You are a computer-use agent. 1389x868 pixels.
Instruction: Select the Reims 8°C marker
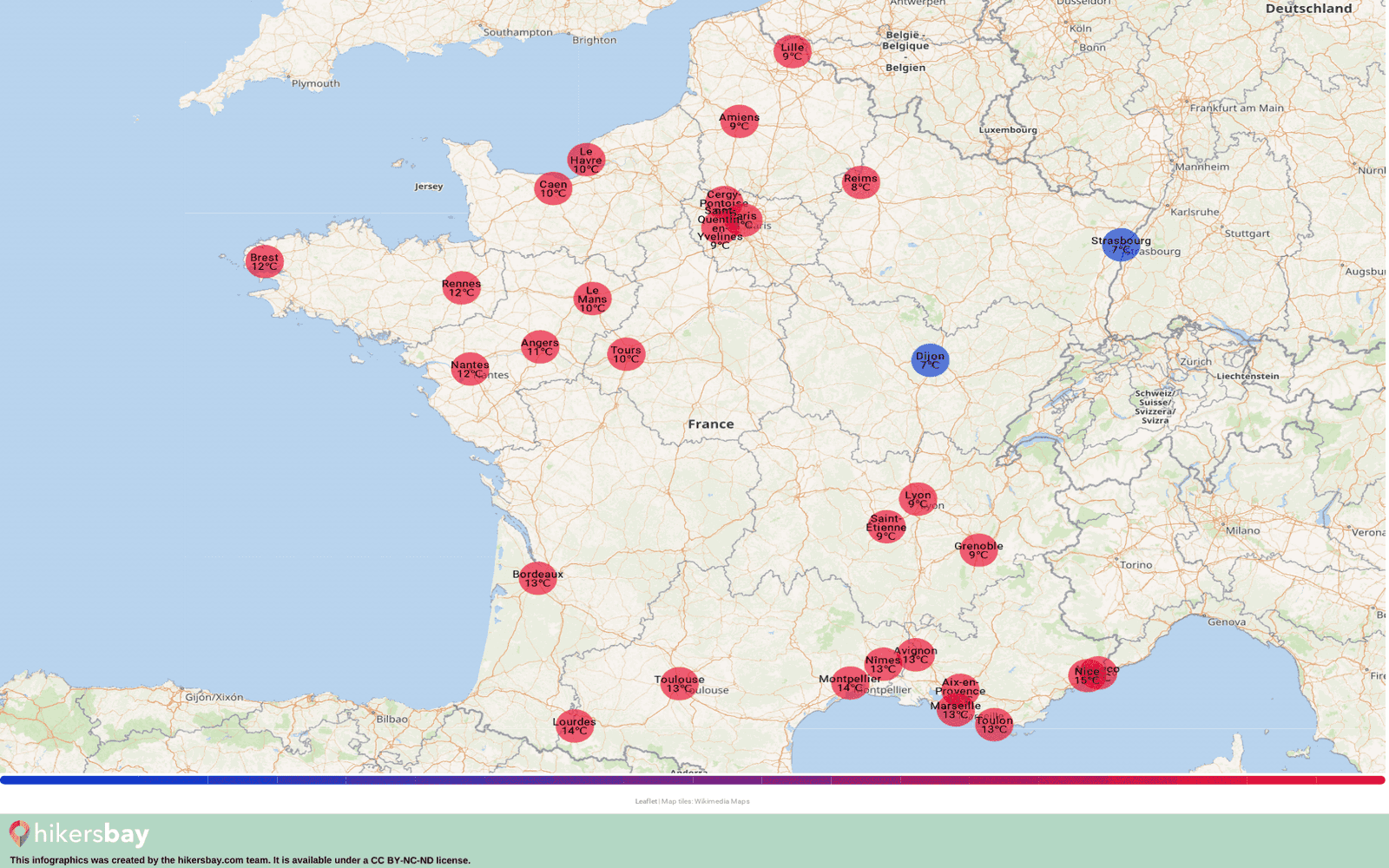point(860,182)
